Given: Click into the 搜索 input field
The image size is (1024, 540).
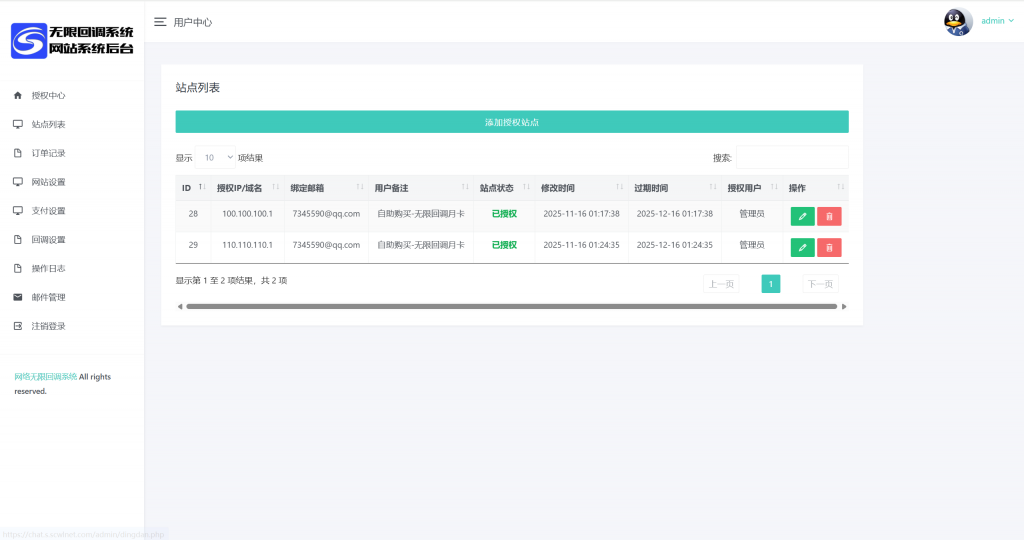Looking at the screenshot, I should (792, 157).
